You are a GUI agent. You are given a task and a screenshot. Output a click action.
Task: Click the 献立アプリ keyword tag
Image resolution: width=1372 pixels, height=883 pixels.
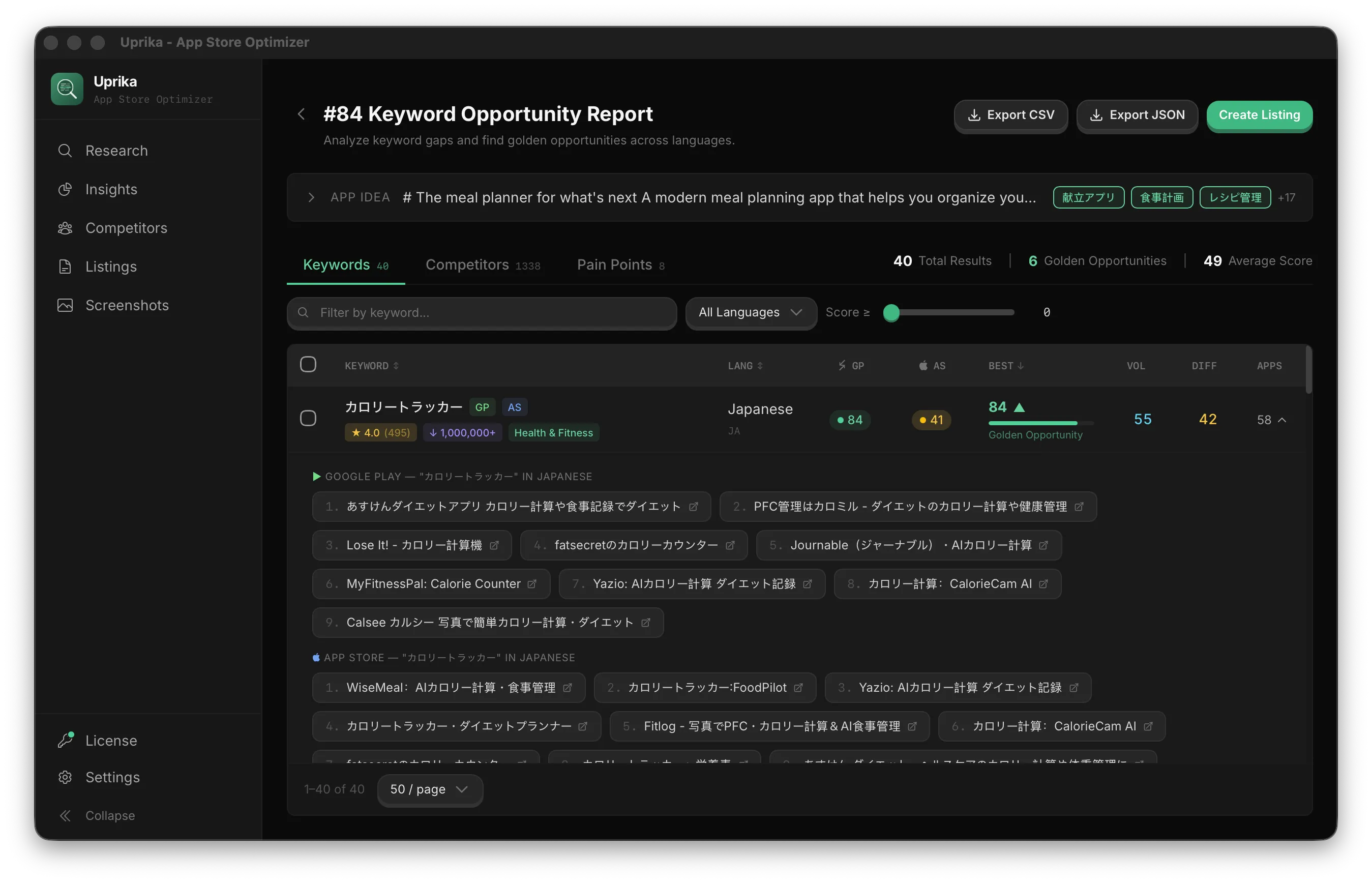click(x=1088, y=198)
